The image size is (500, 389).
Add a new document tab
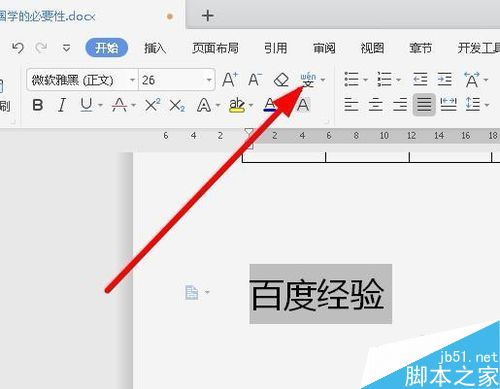(207, 16)
